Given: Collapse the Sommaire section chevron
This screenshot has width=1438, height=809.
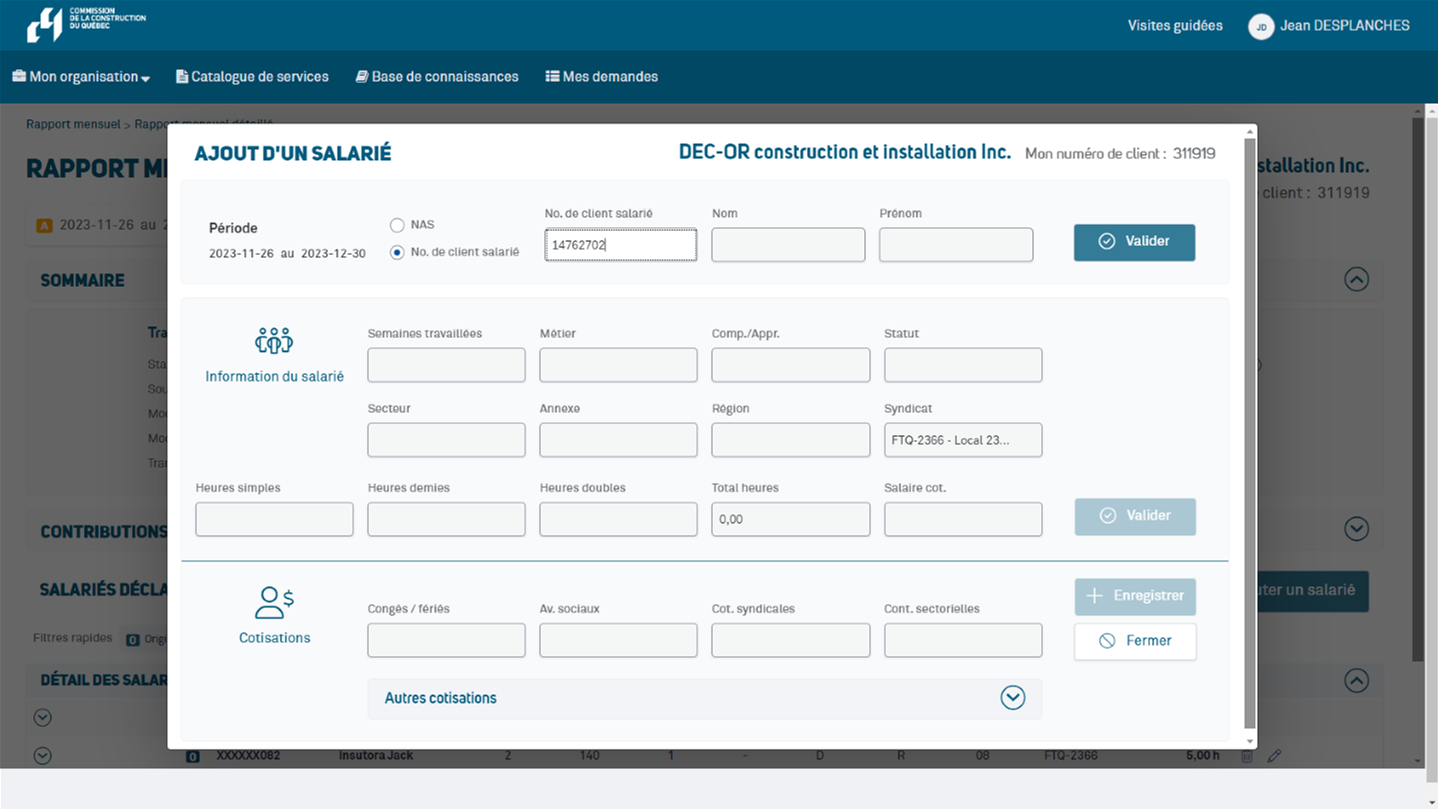Looking at the screenshot, I should 1356,280.
